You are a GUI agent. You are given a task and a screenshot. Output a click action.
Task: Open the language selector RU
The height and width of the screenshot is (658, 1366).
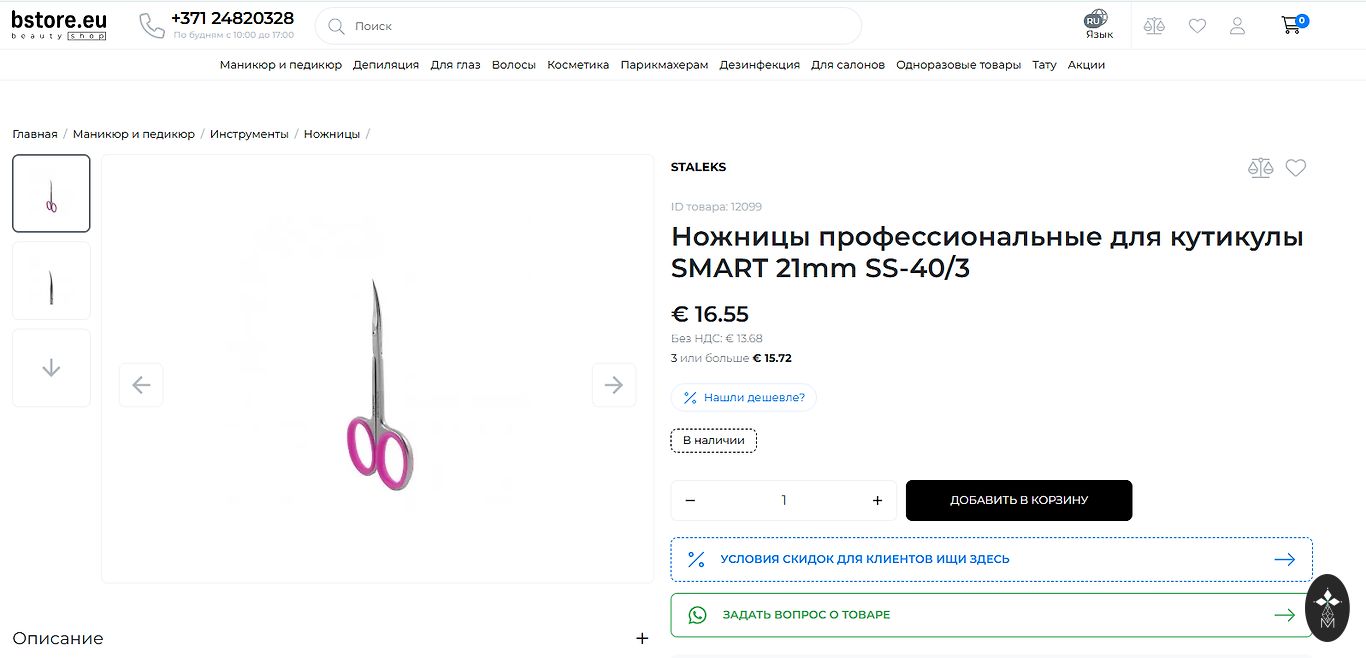pos(1098,26)
